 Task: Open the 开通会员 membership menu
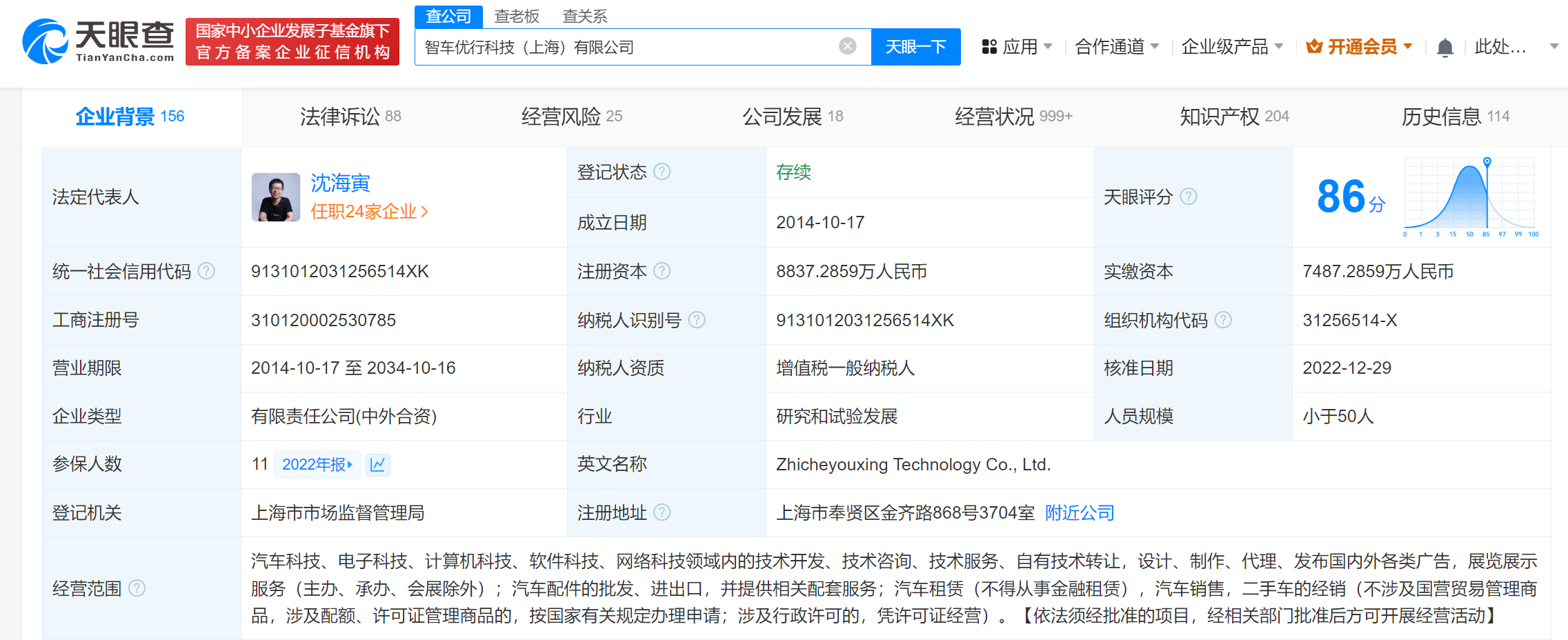1359,47
